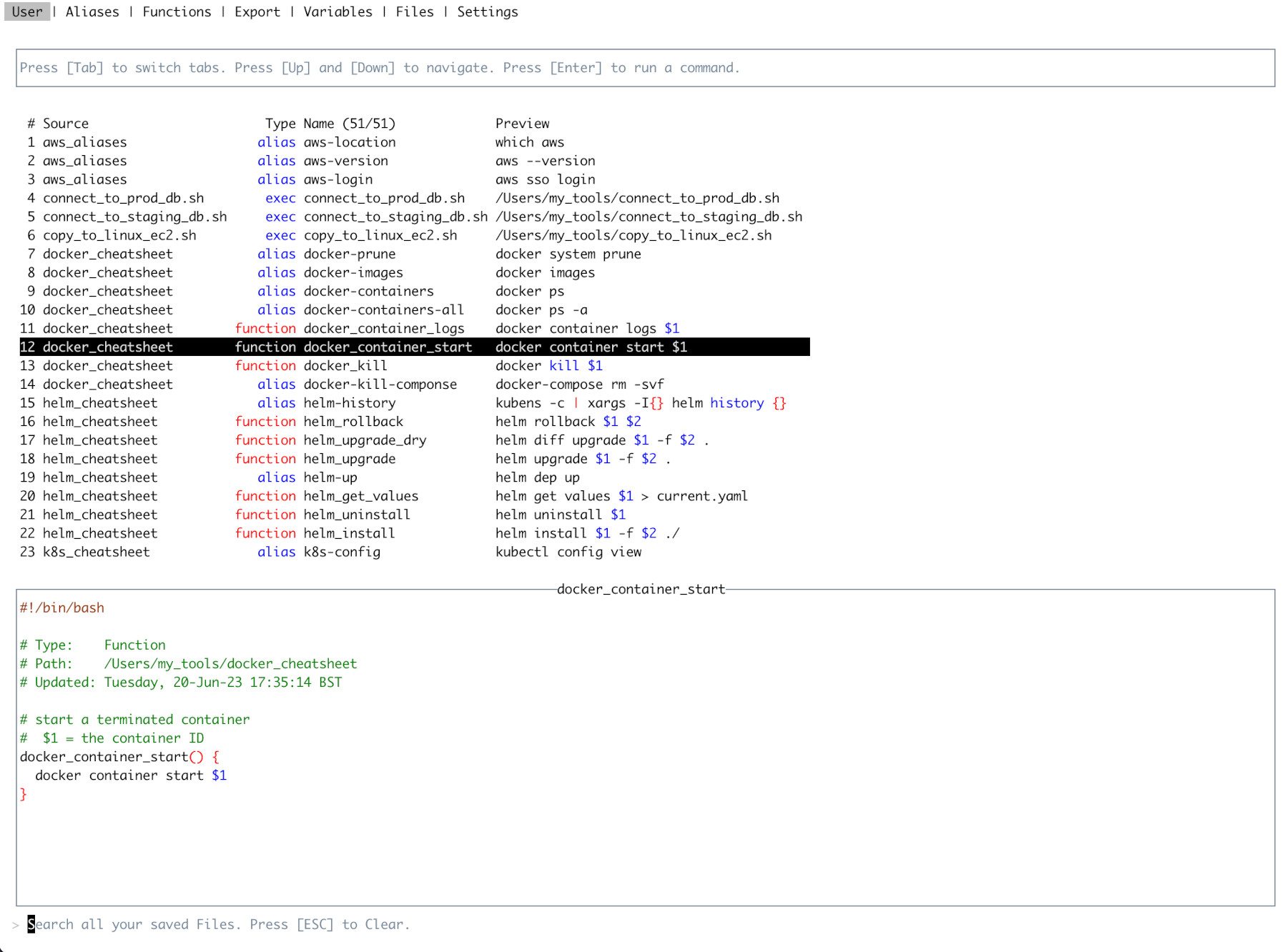Open the Files tab
The height and width of the screenshot is (952, 1287).
[415, 12]
